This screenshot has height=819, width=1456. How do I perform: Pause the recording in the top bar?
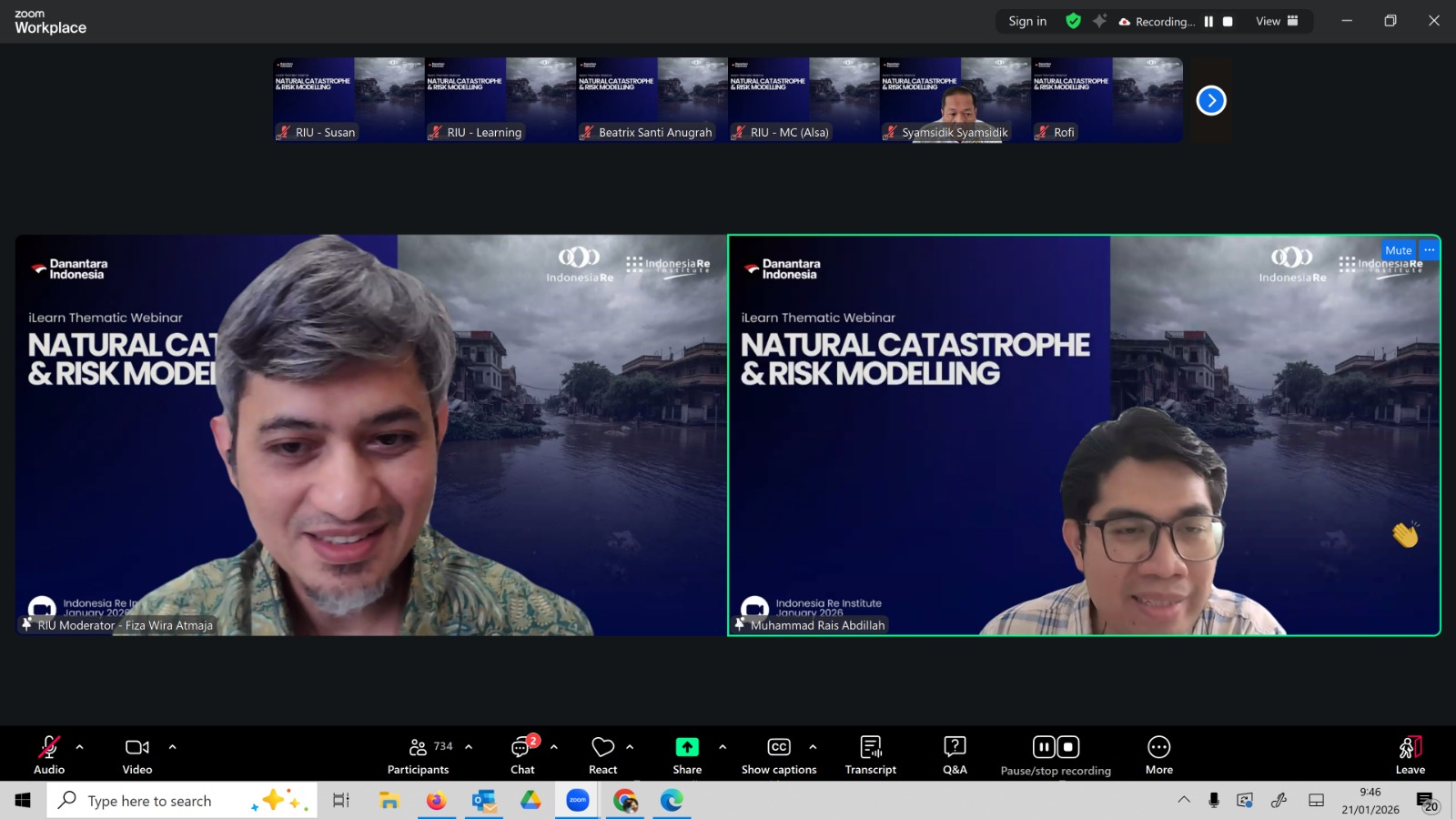(x=1208, y=22)
